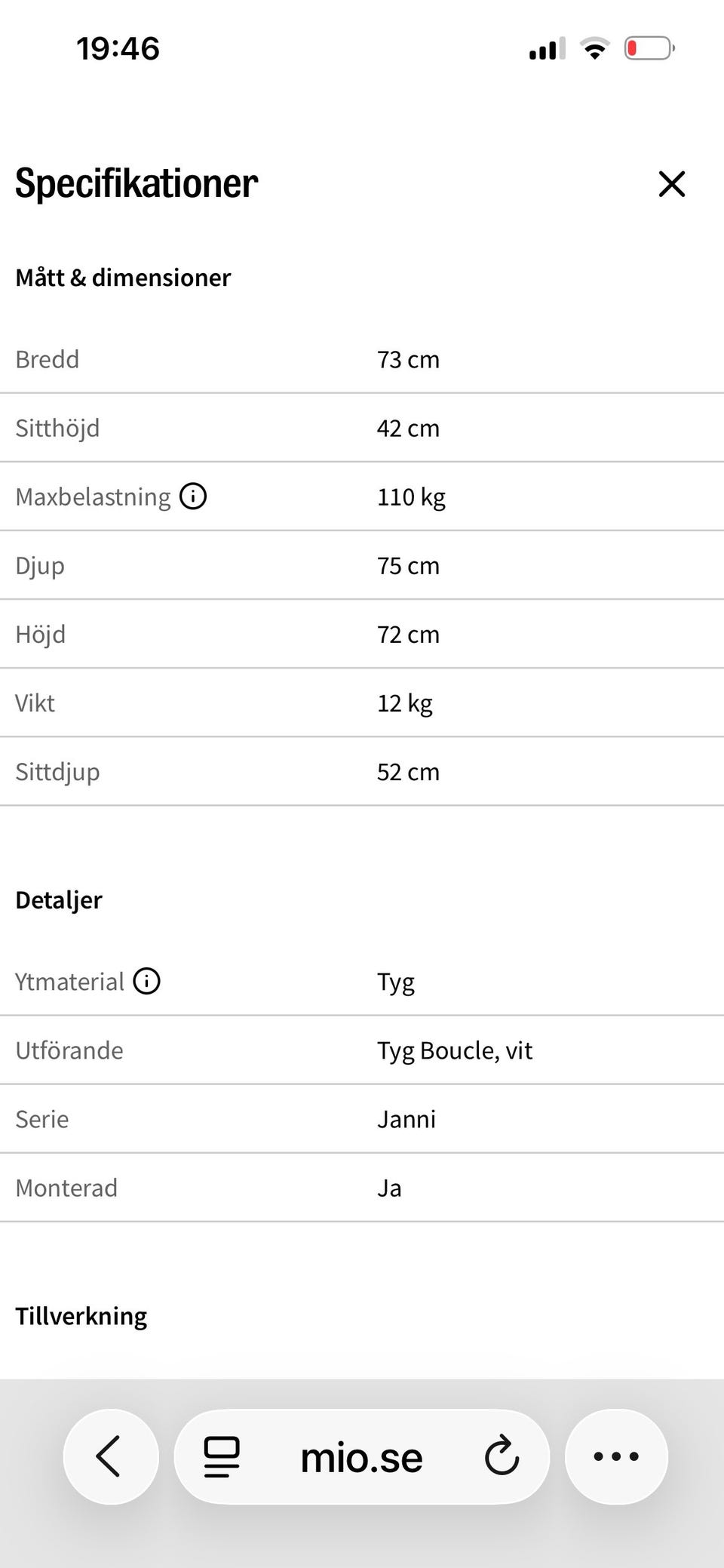Image resolution: width=724 pixels, height=1568 pixels.
Task: Select the Bredd 73 cm row
Action: 362,359
